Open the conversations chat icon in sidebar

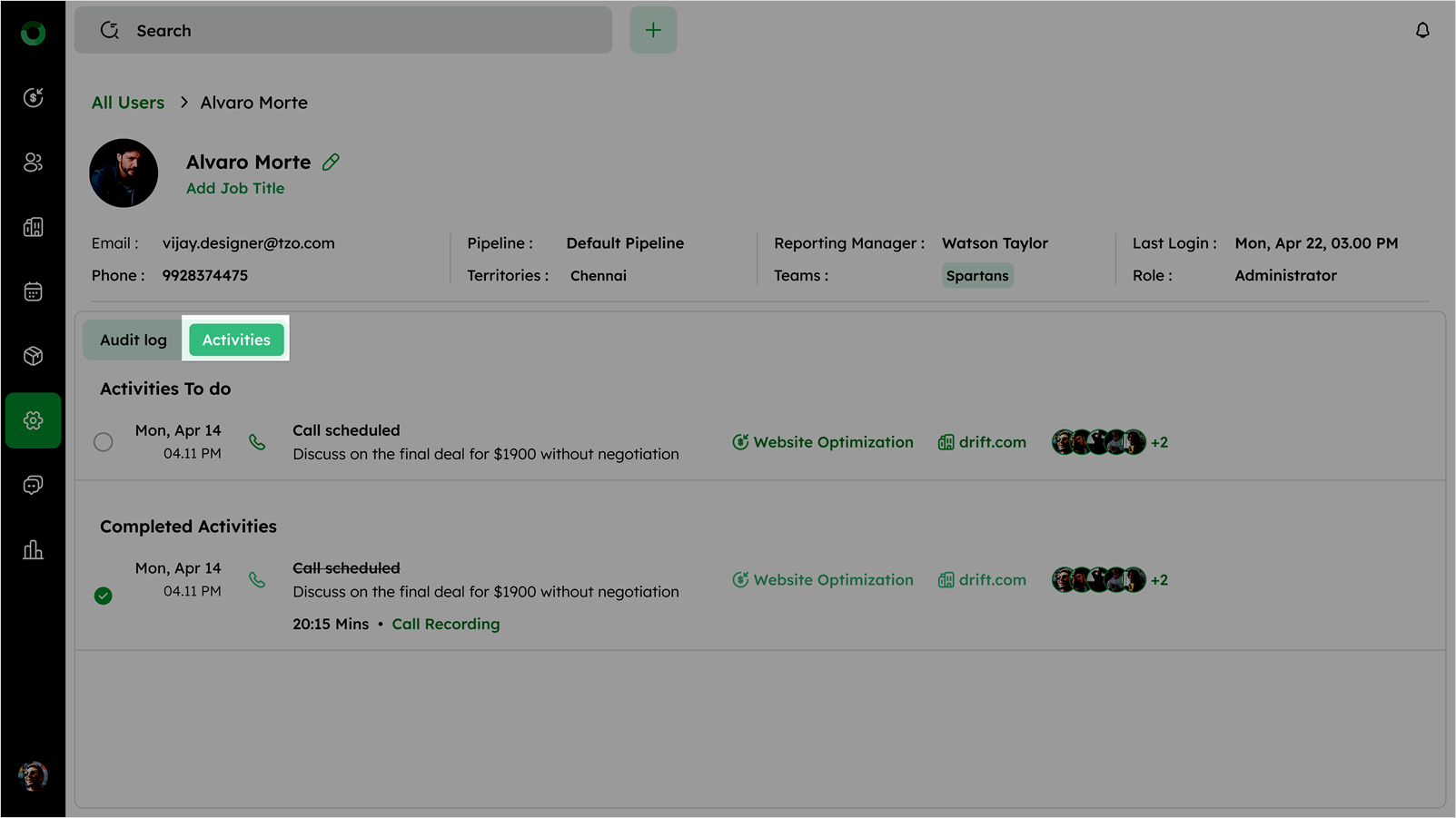[33, 485]
